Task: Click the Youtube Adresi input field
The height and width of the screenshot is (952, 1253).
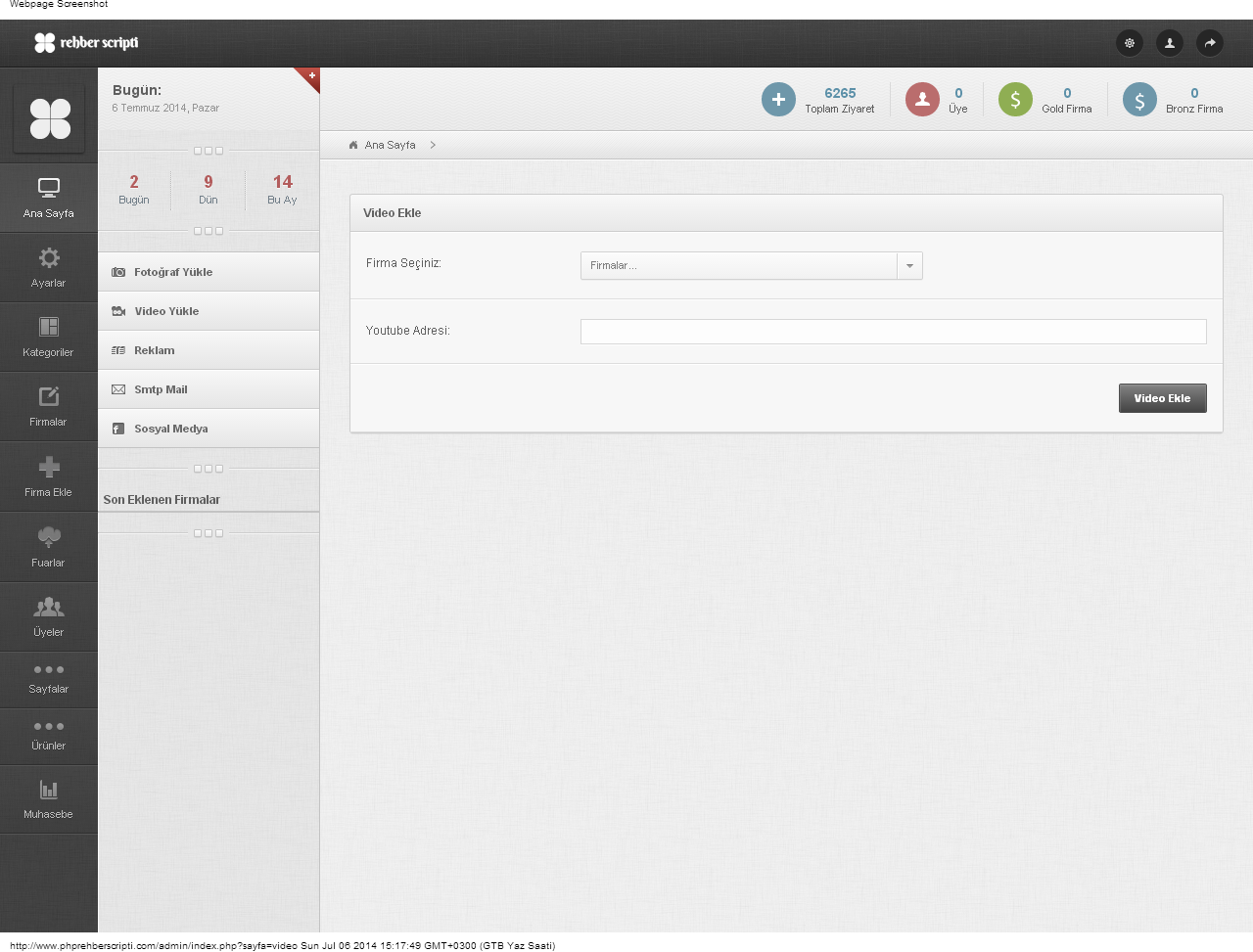Action: click(x=893, y=332)
